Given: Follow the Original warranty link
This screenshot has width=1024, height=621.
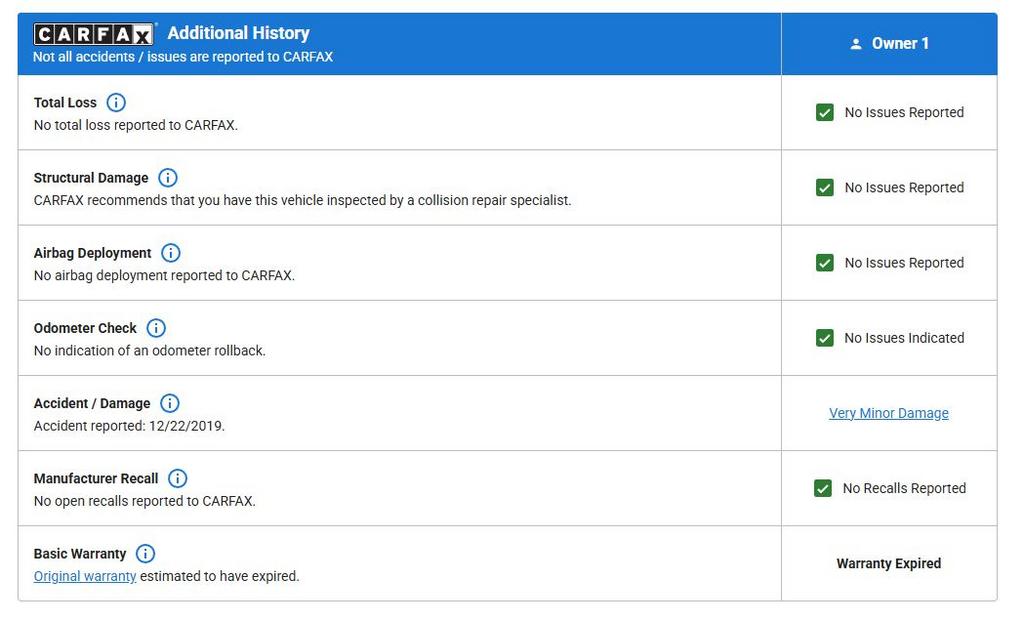Looking at the screenshot, I should [85, 576].
